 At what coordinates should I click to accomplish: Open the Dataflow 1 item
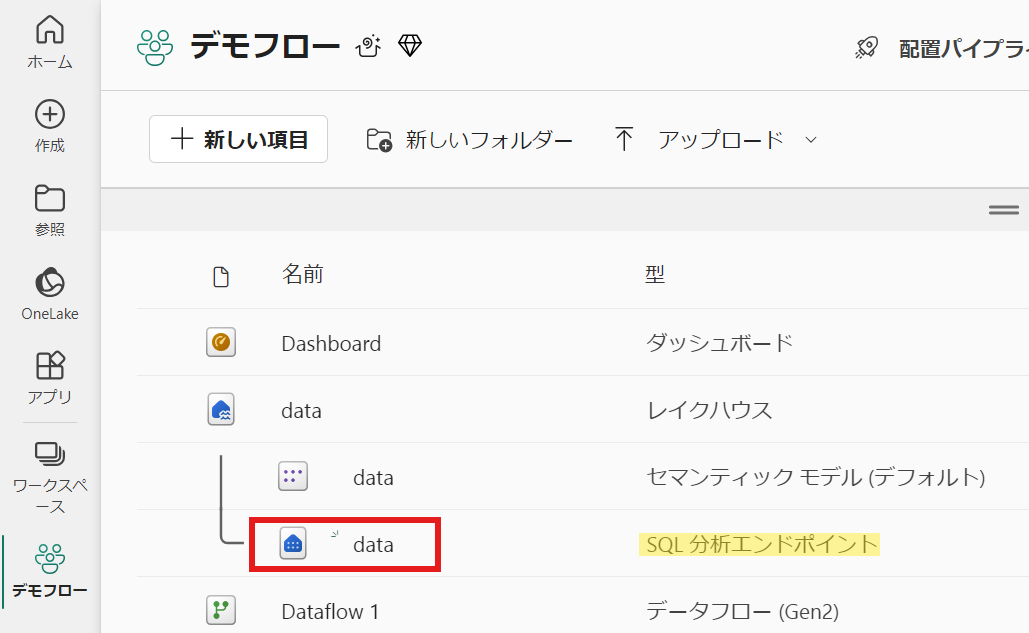pyautogui.click(x=330, y=612)
